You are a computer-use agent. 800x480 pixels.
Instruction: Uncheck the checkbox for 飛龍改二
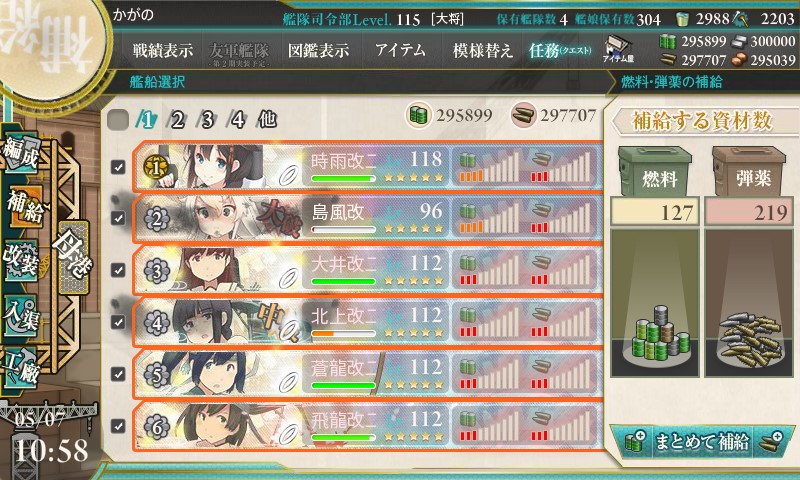[118, 425]
